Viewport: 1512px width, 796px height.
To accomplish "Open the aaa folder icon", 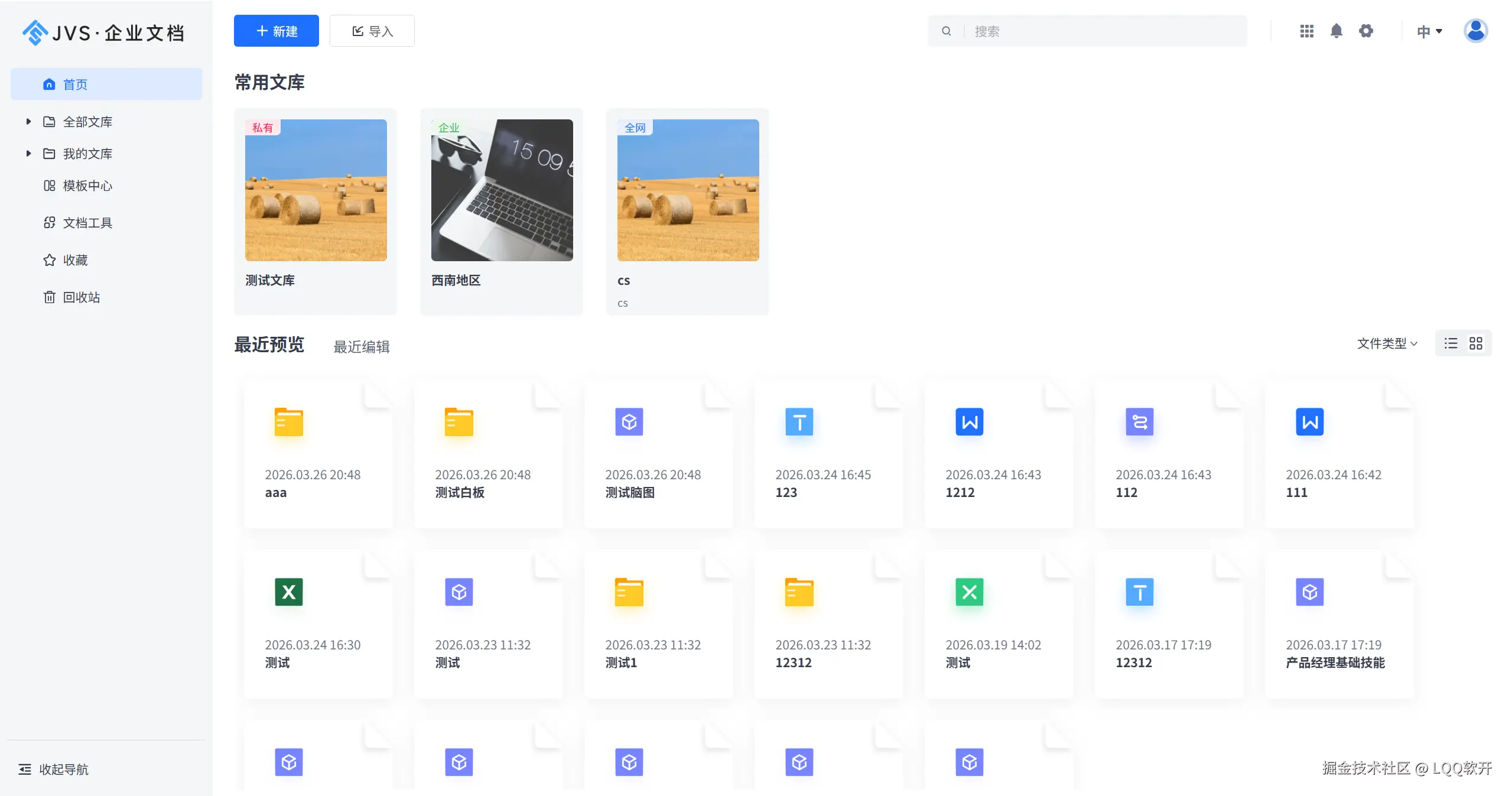I will [288, 422].
